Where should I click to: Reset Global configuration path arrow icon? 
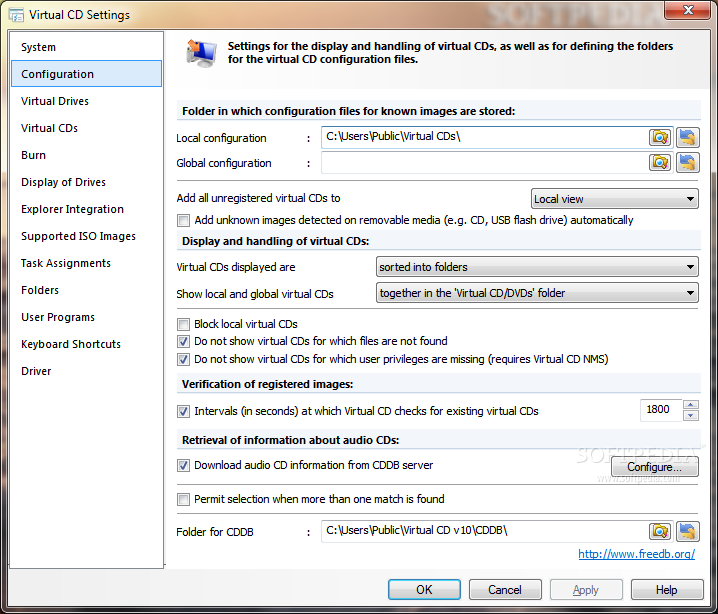688,162
